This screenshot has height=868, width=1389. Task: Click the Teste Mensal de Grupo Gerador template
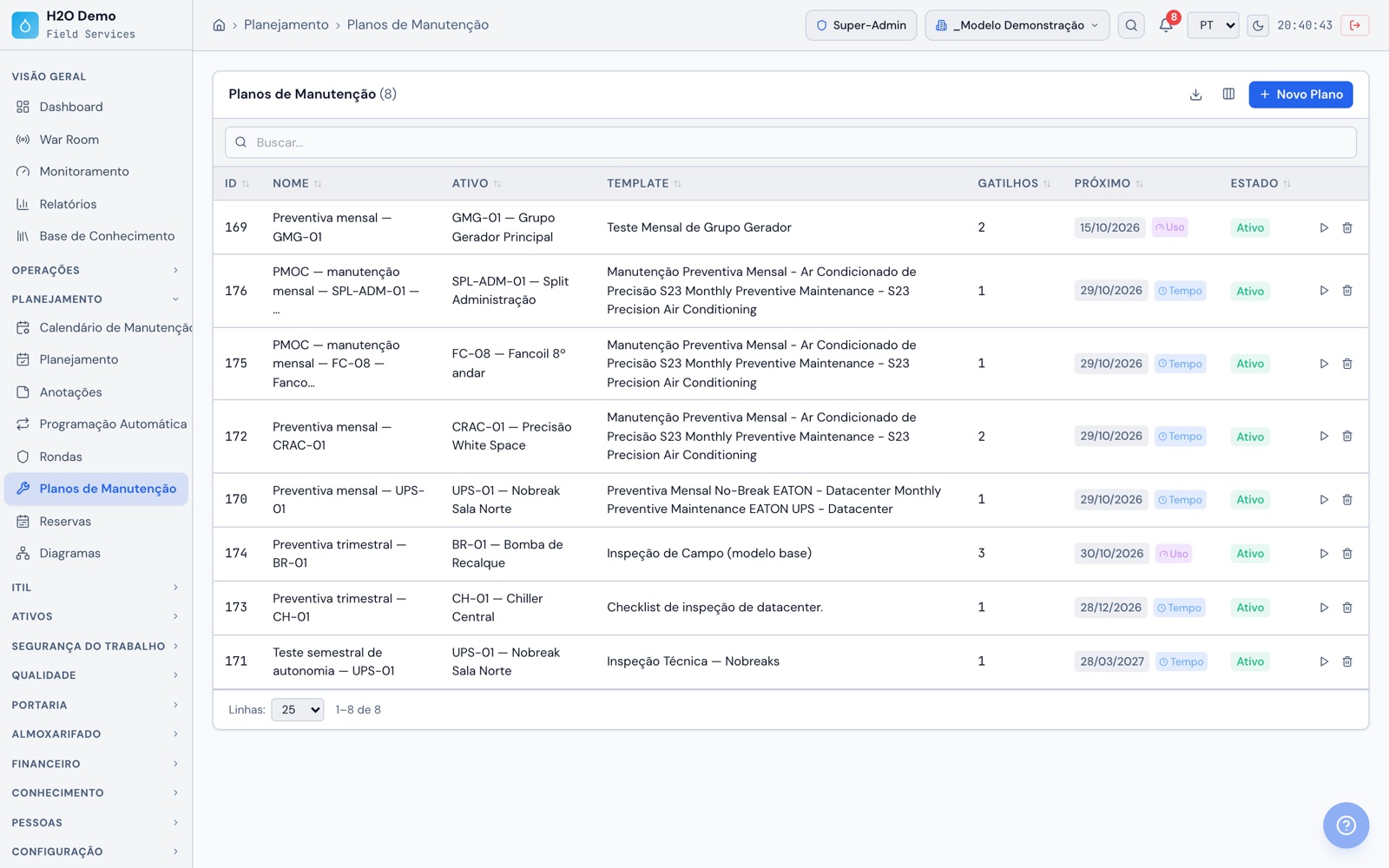pos(699,227)
